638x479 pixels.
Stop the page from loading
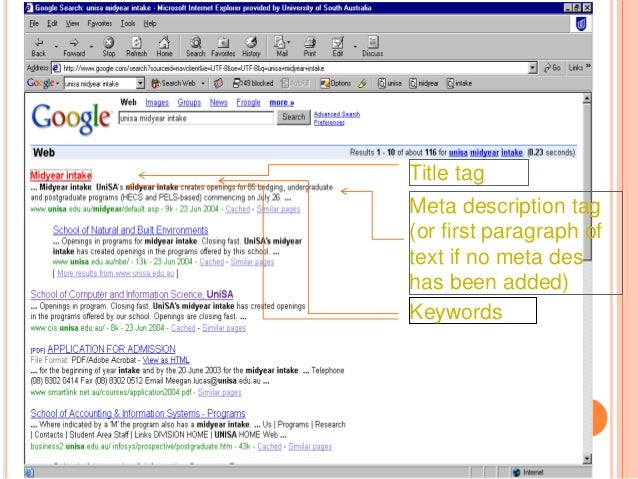click(x=109, y=47)
